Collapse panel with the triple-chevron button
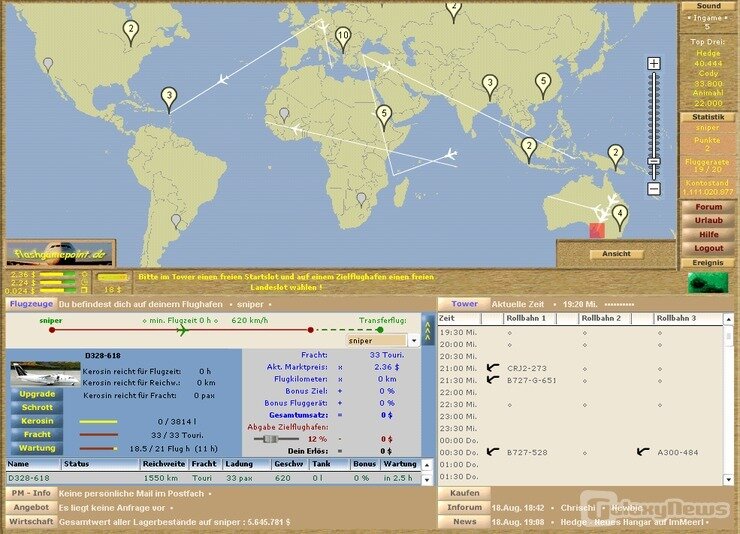This screenshot has width=740, height=534. [x=429, y=329]
